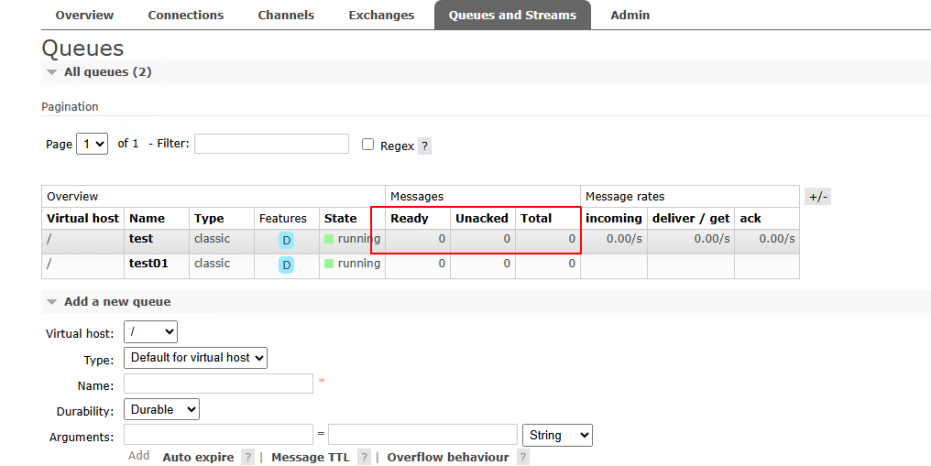
Task: Open the Overview tab
Action: pyautogui.click(x=84, y=15)
